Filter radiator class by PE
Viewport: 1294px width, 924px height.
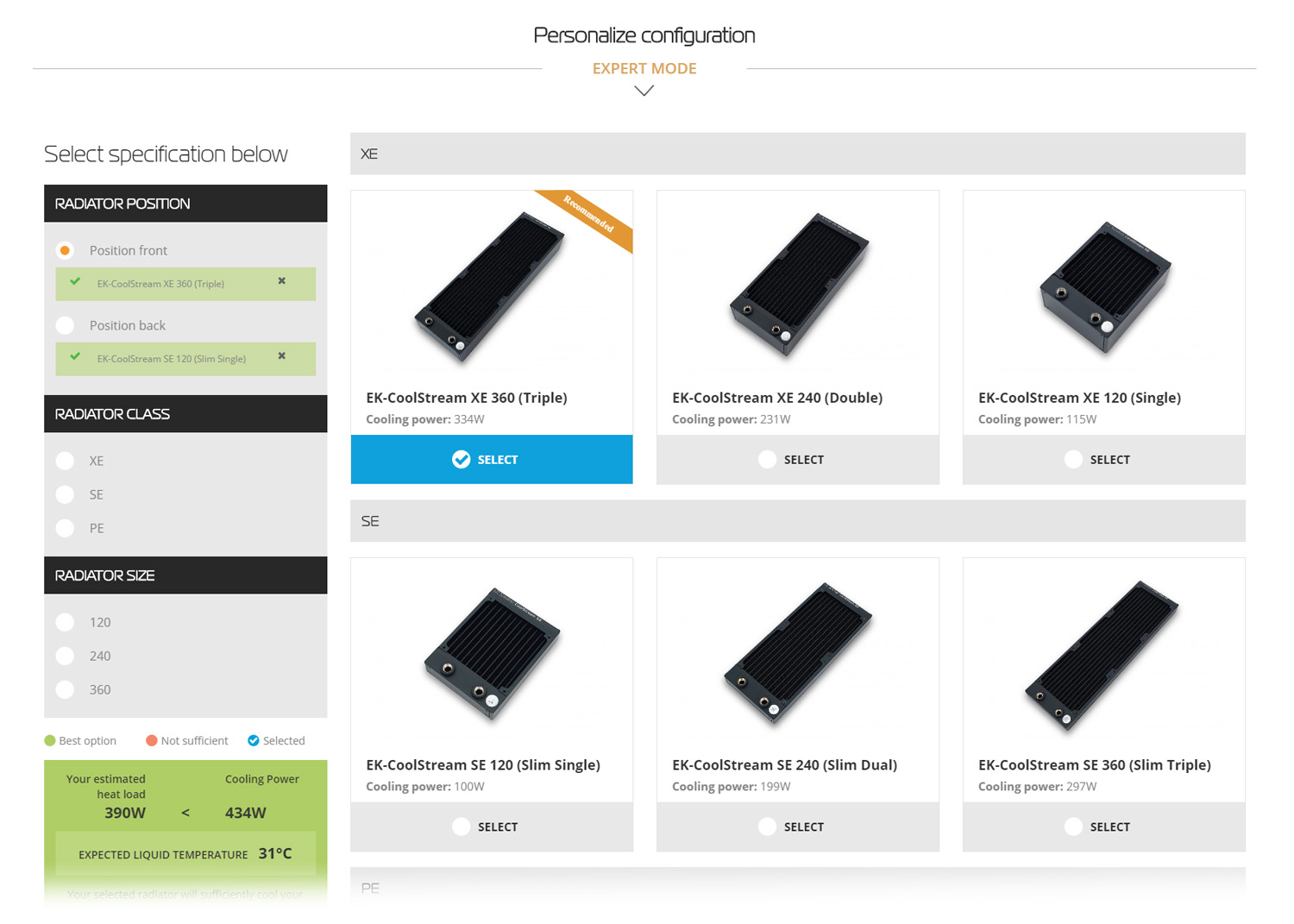click(66, 528)
